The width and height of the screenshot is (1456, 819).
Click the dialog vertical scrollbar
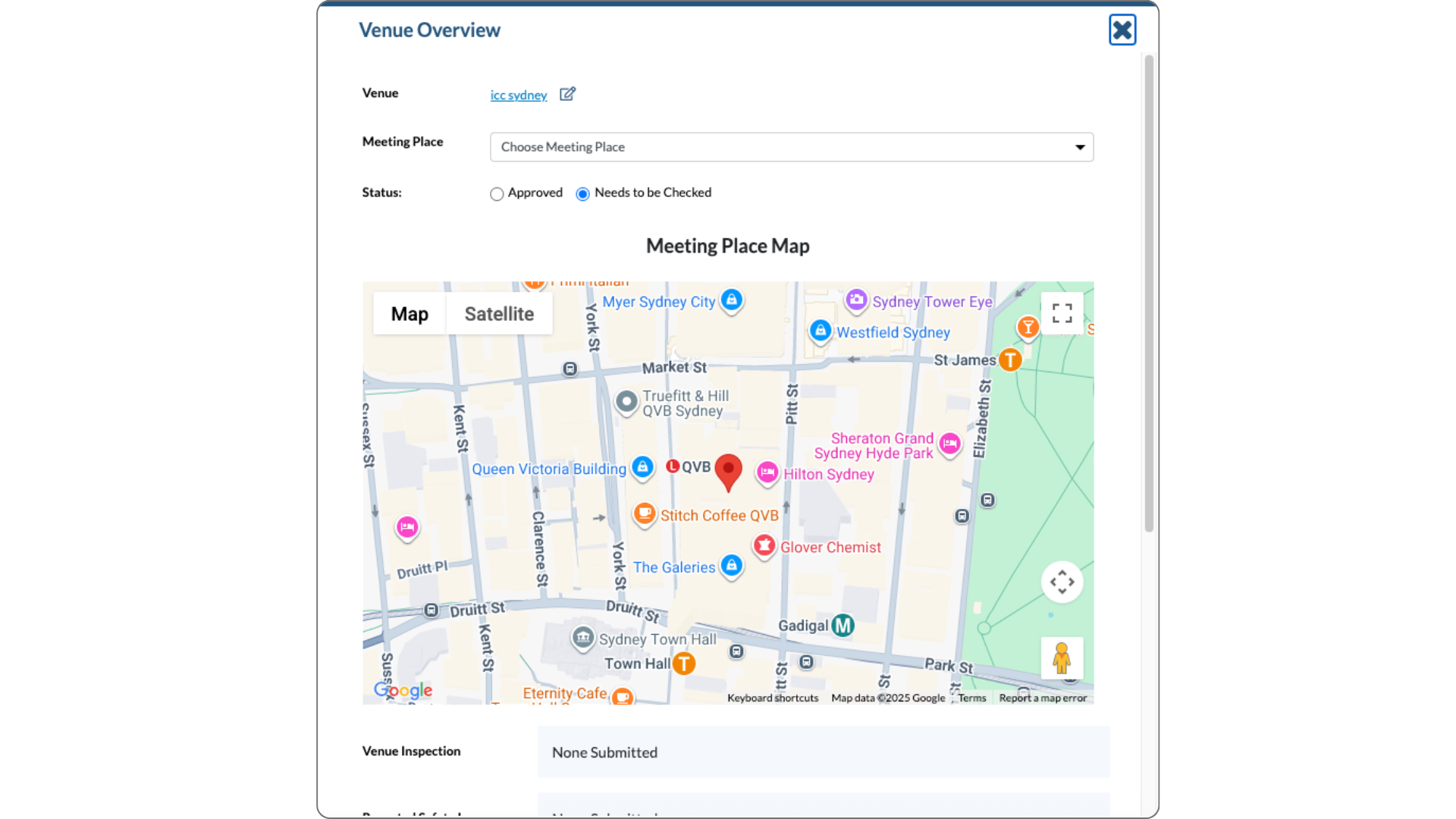tap(1149, 296)
